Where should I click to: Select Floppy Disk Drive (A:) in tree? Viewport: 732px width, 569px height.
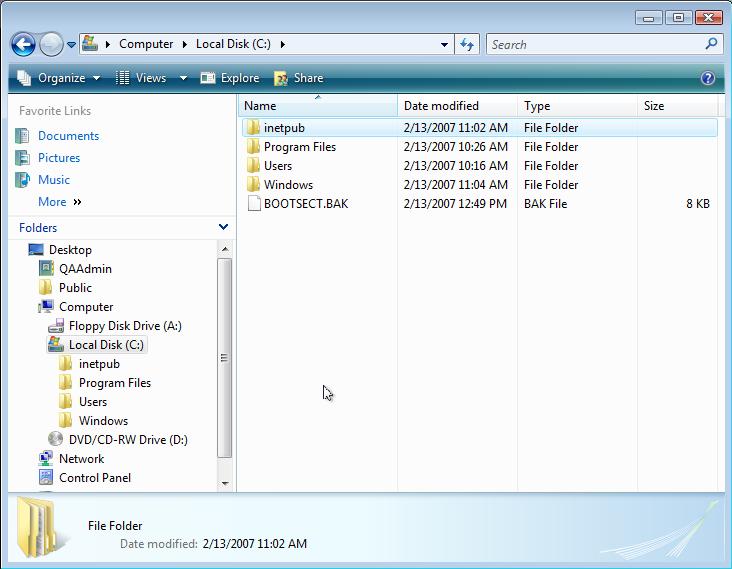pyautogui.click(x=125, y=326)
